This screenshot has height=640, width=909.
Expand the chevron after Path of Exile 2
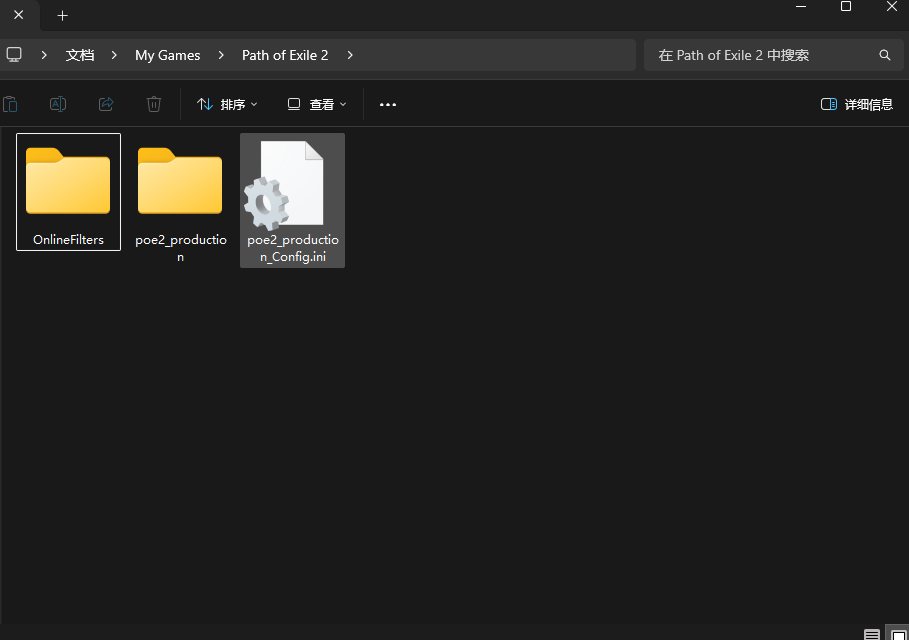350,55
